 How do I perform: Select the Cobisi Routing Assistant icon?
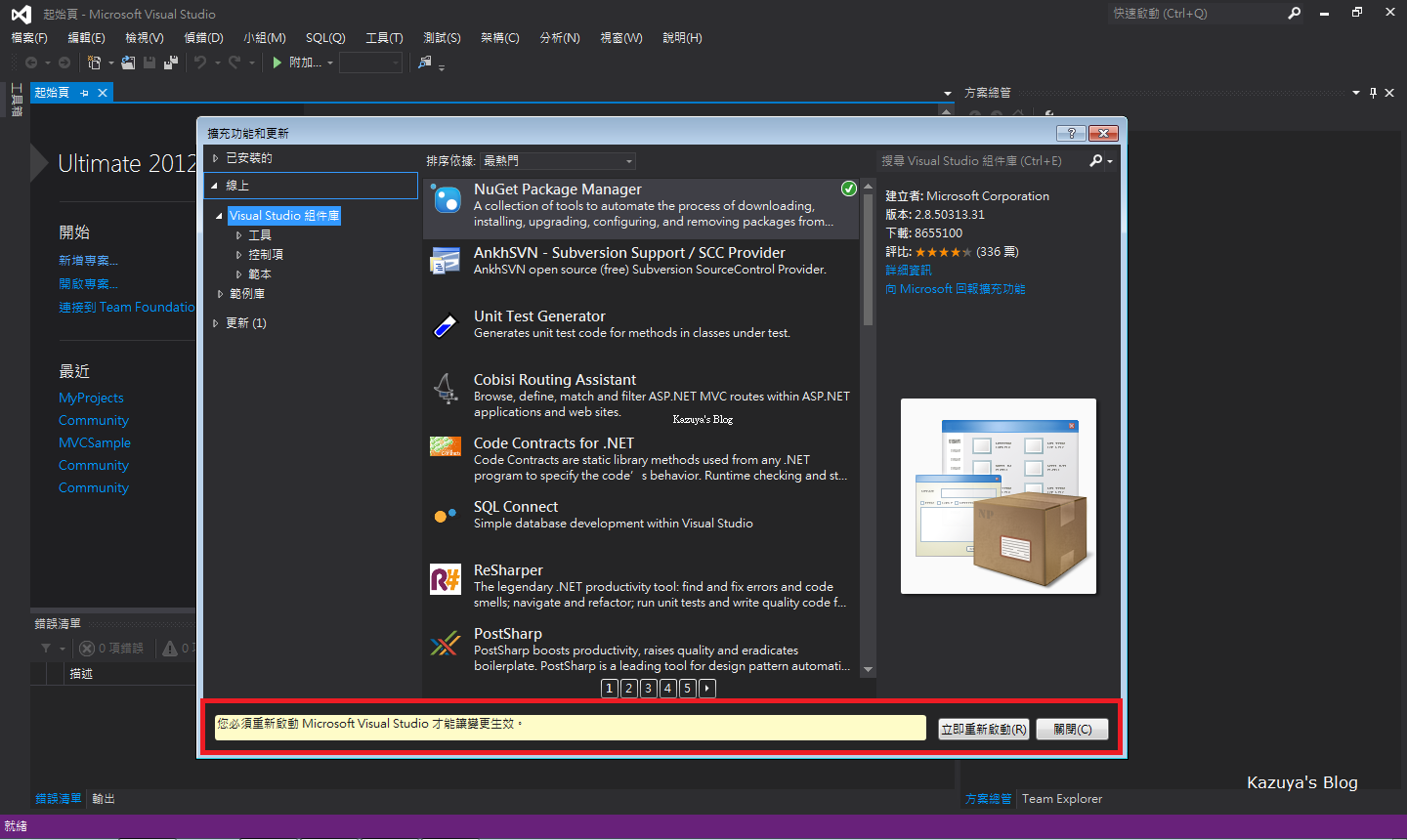446,389
